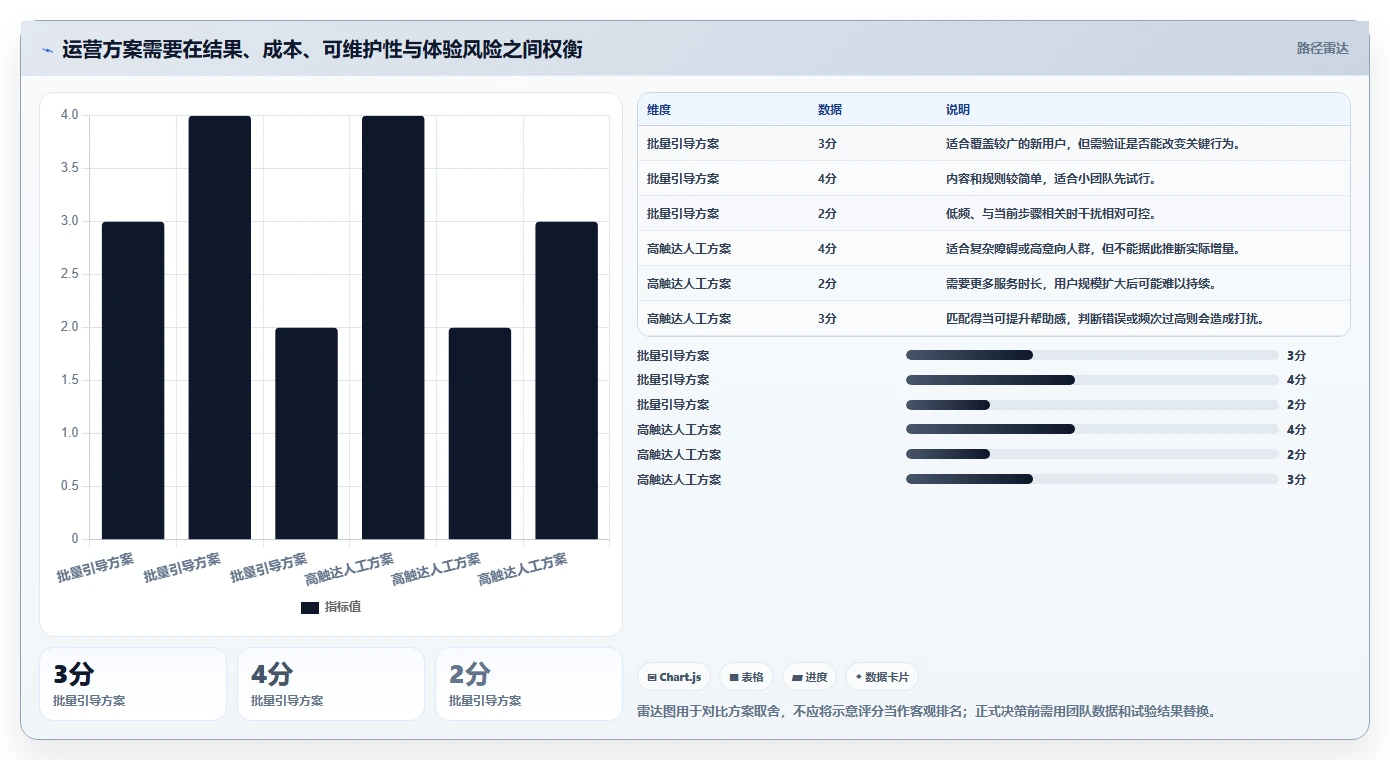Select the cell 内容和规则较简单，适合小团队先试行
1390x760 pixels.
point(1053,179)
